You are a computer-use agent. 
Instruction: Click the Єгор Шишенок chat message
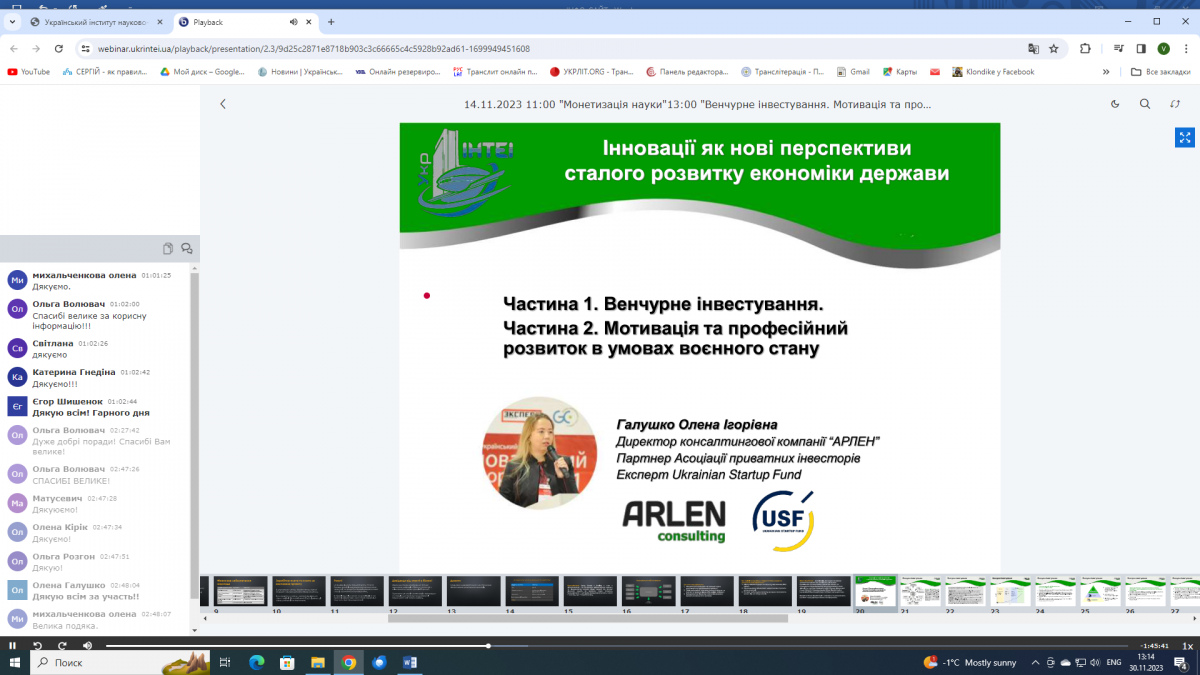(91, 413)
